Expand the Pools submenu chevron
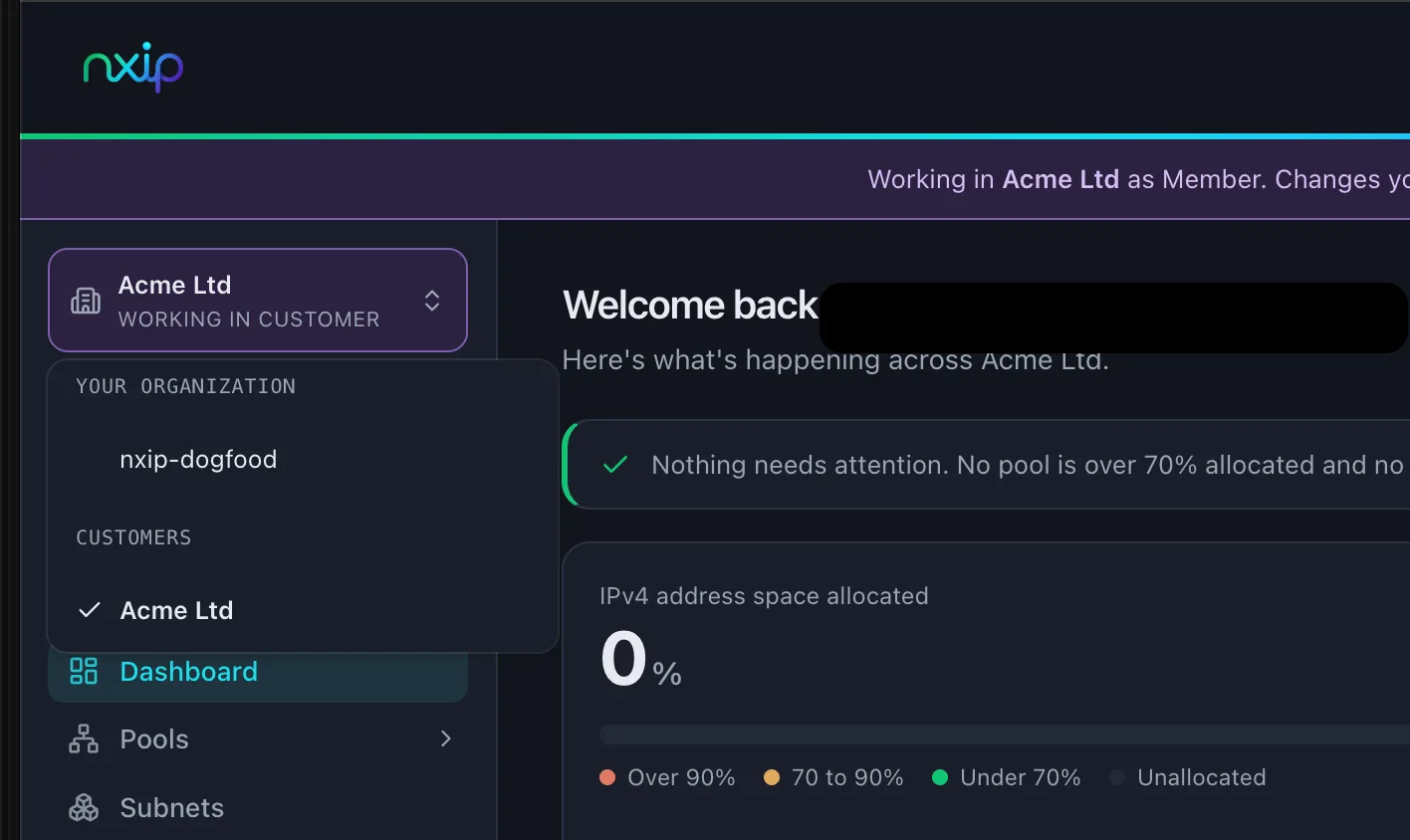Image resolution: width=1410 pixels, height=840 pixels. pyautogui.click(x=446, y=738)
